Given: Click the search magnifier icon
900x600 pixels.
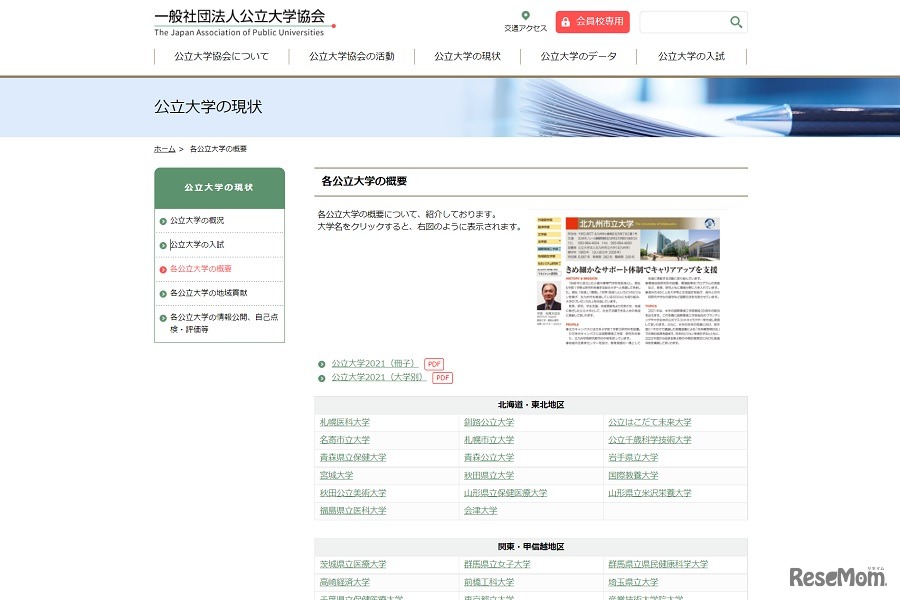Looking at the screenshot, I should coord(735,22).
